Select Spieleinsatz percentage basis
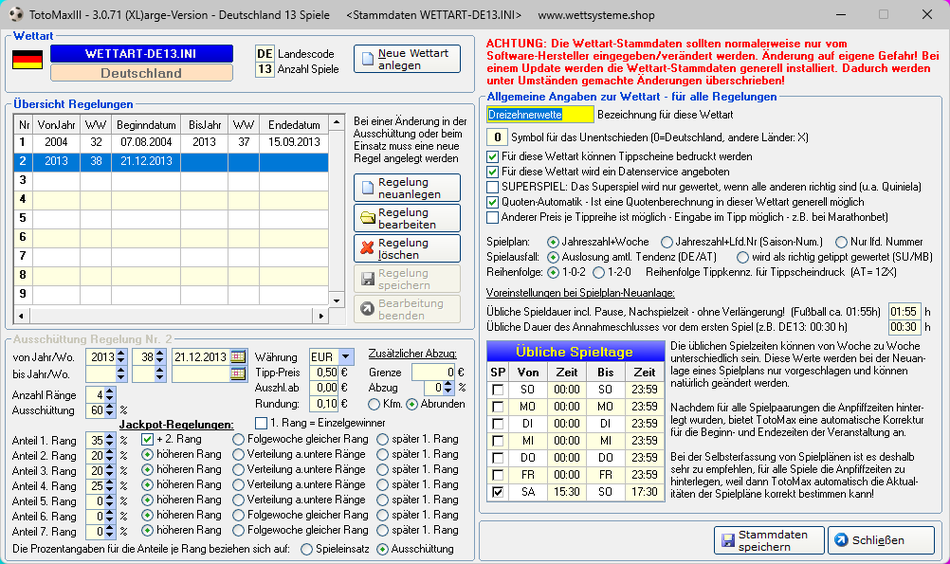Image resolution: width=950 pixels, height=564 pixels. tap(307, 549)
